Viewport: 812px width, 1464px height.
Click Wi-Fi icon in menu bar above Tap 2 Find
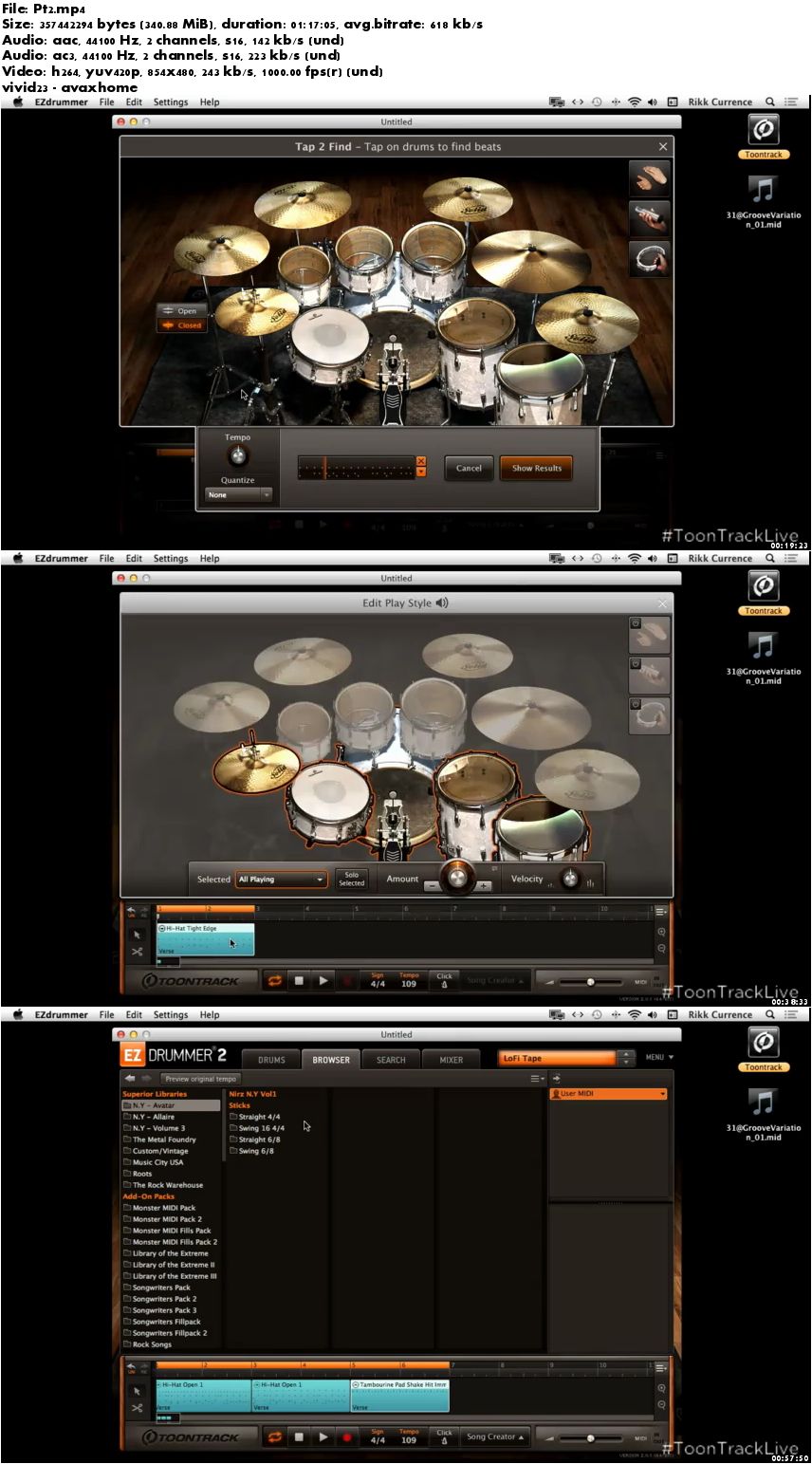pyautogui.click(x=635, y=102)
